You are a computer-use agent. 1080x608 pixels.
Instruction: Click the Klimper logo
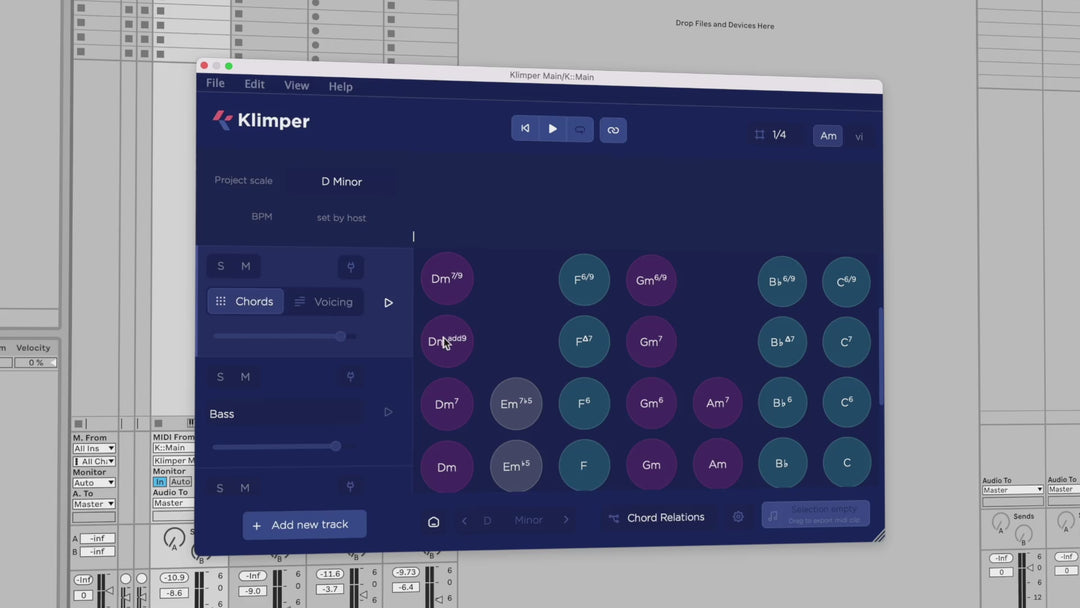pos(258,120)
